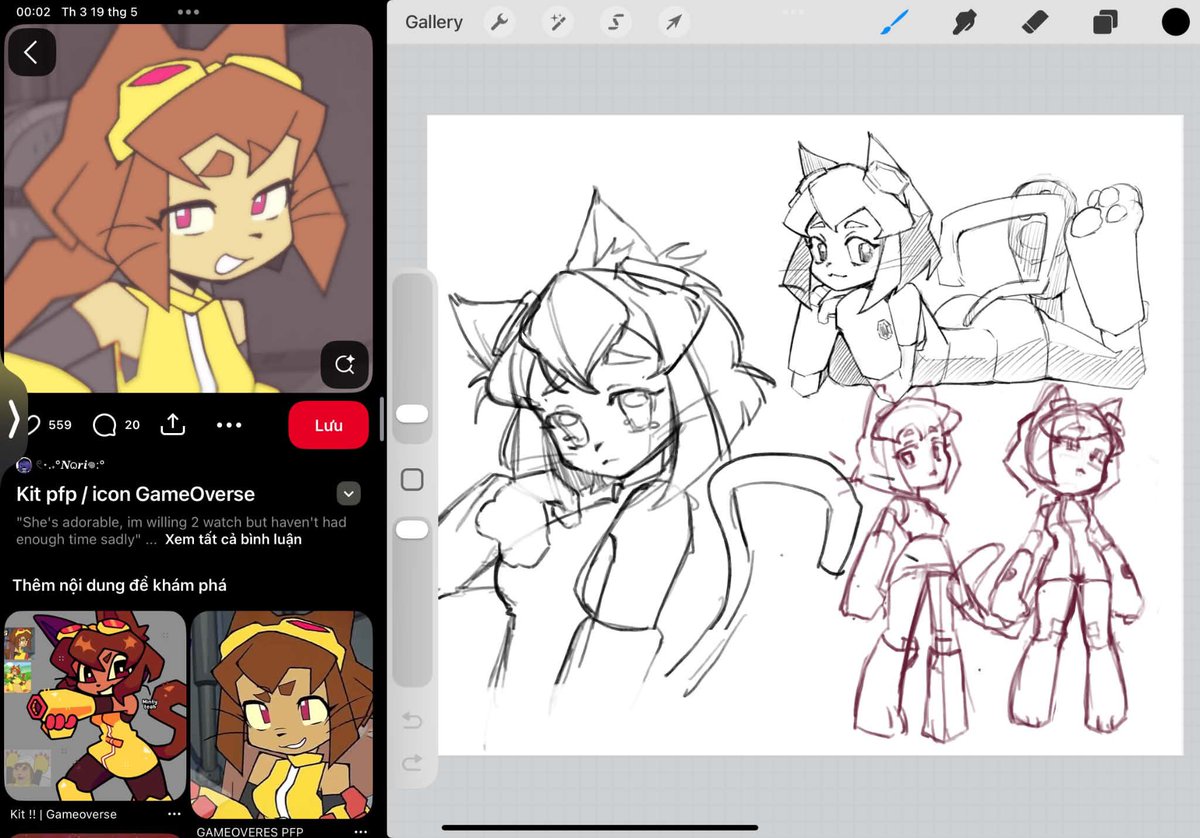Open the Kit !! | Gameoverse pin thumbnail
Screen dimensions: 1200x838
point(95,706)
